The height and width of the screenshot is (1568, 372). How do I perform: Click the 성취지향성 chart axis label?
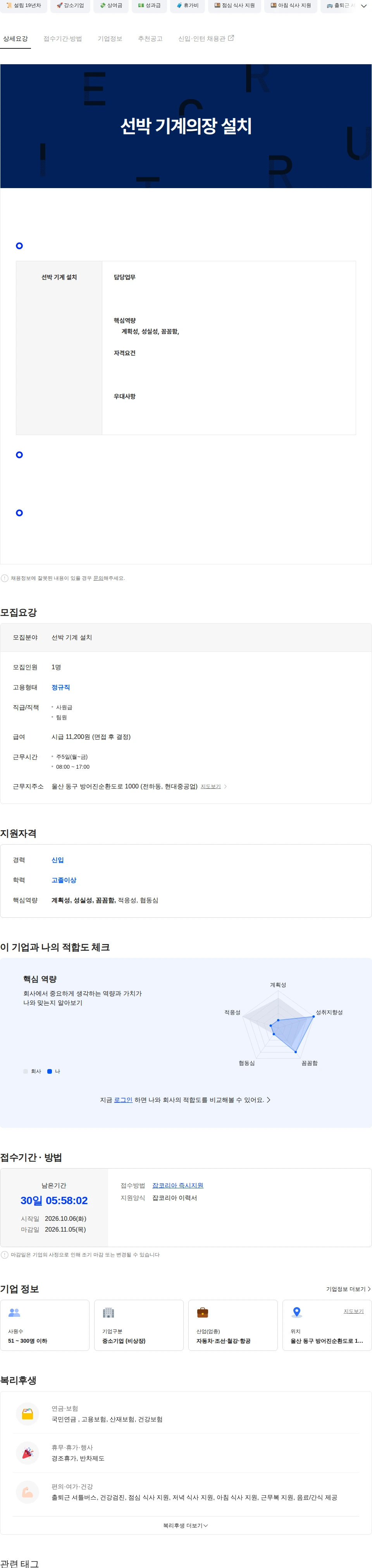click(x=329, y=1012)
